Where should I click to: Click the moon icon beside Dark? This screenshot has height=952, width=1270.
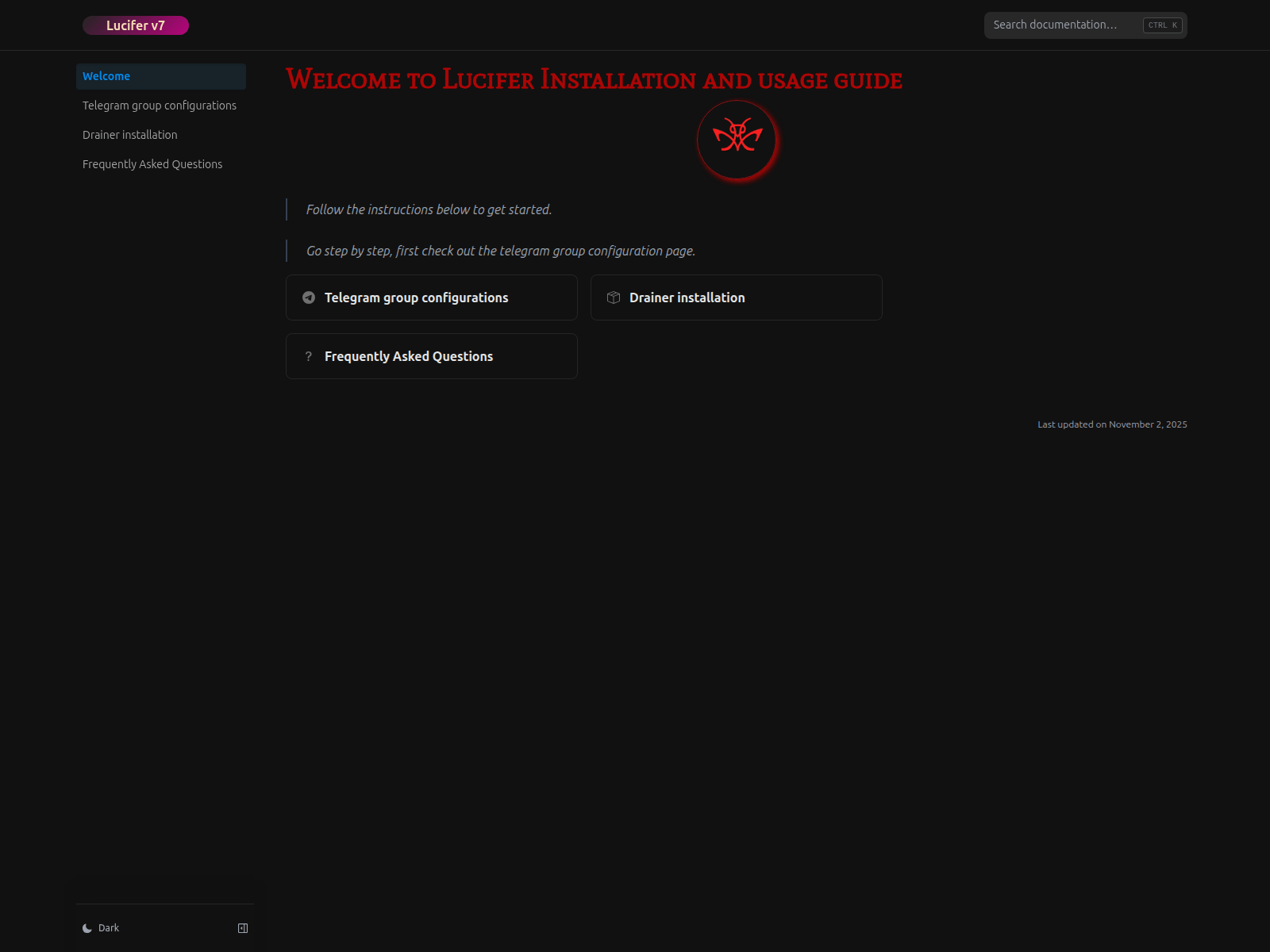point(87,928)
